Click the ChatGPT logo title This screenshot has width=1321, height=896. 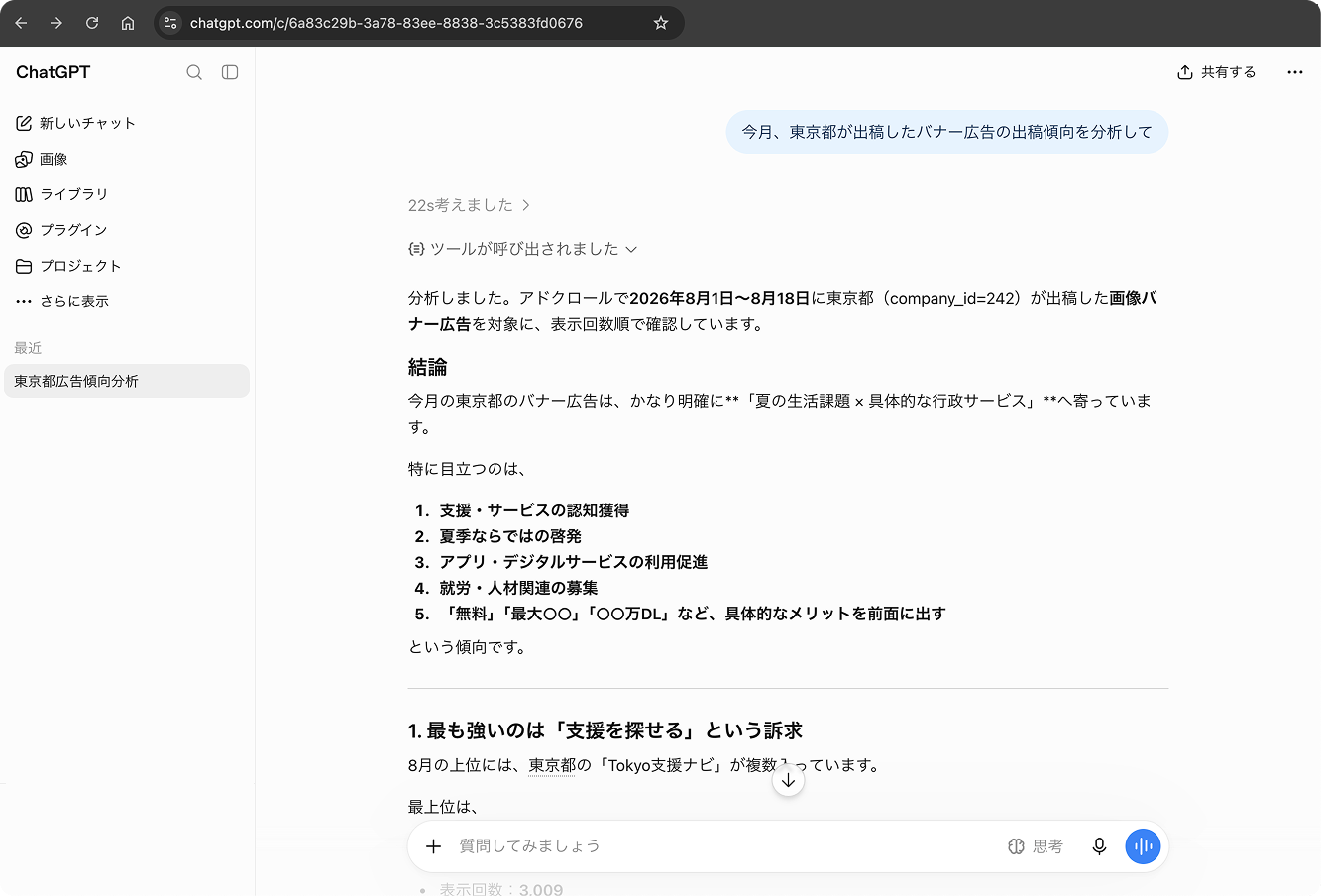54,72
